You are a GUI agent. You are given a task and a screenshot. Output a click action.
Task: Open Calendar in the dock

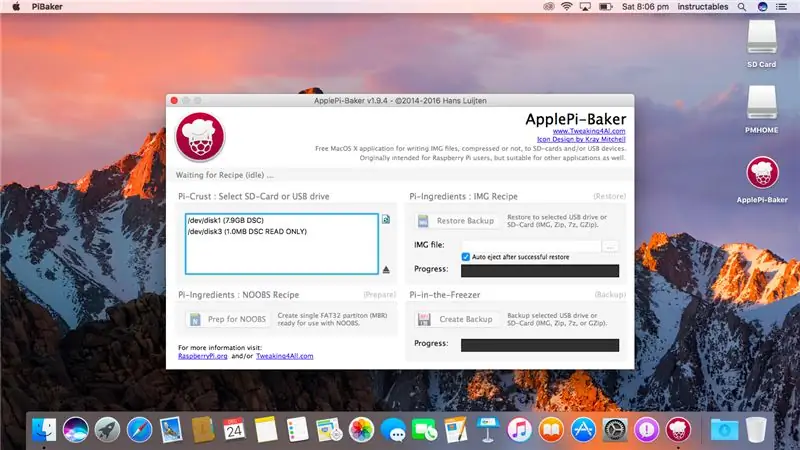point(234,430)
